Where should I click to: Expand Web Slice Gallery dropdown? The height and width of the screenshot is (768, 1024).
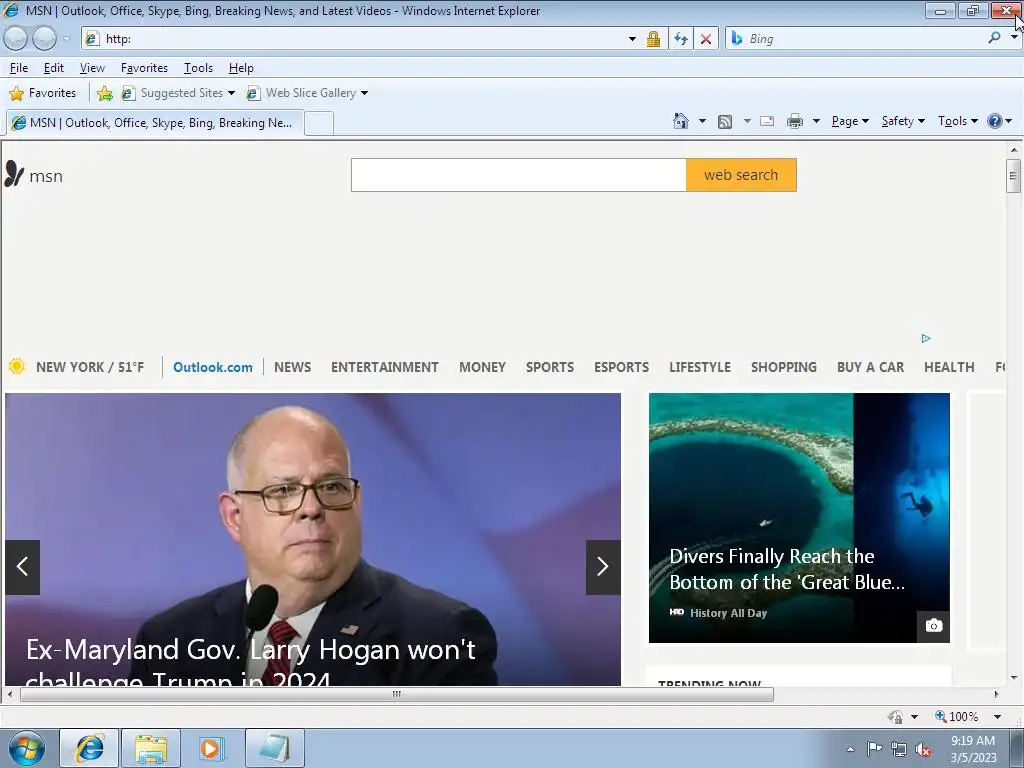click(364, 93)
